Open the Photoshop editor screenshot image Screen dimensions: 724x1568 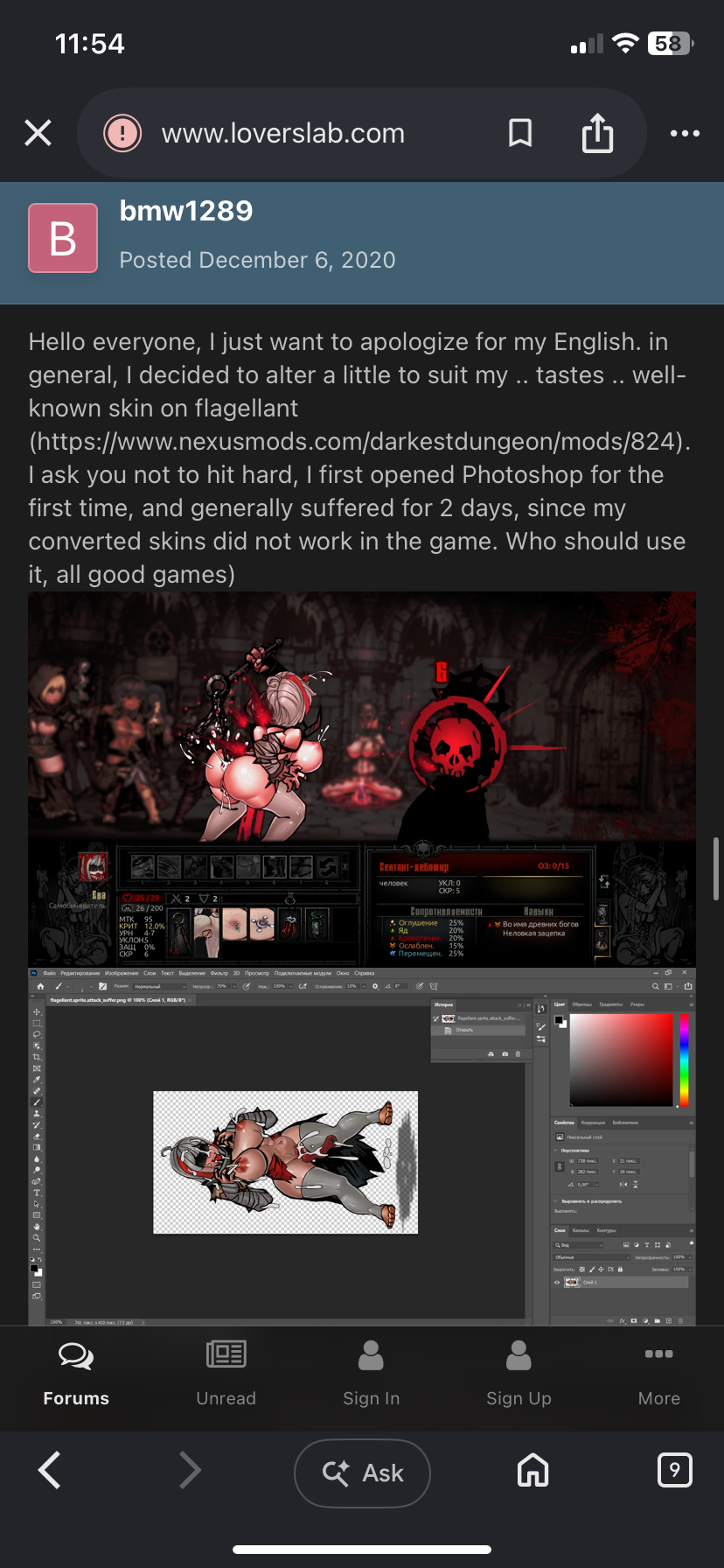362,1145
